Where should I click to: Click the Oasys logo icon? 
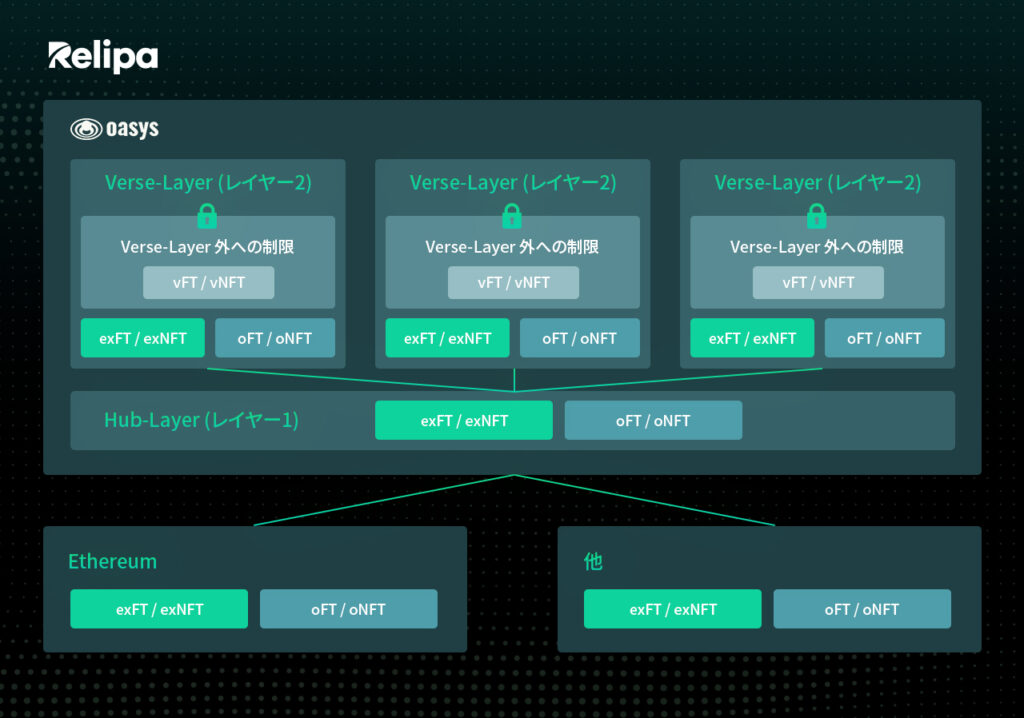86,129
